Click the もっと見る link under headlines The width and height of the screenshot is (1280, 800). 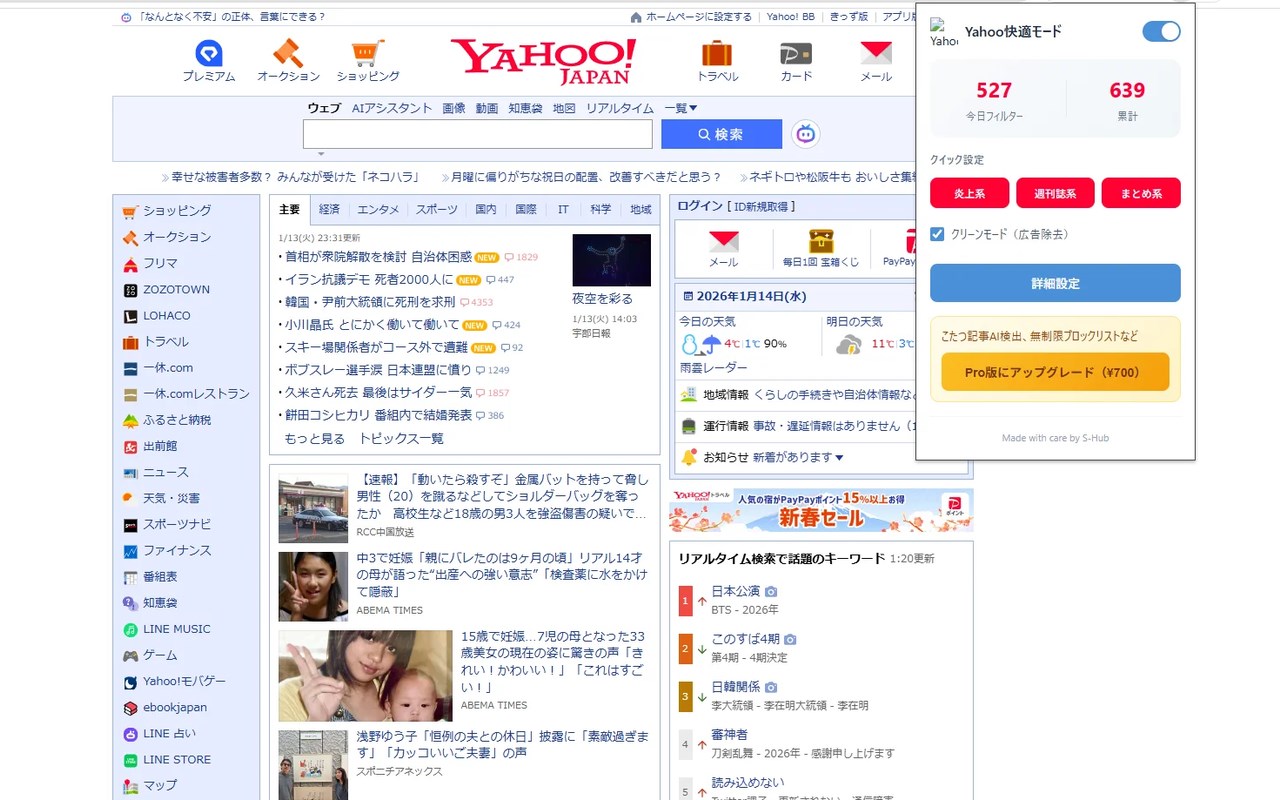[314, 439]
